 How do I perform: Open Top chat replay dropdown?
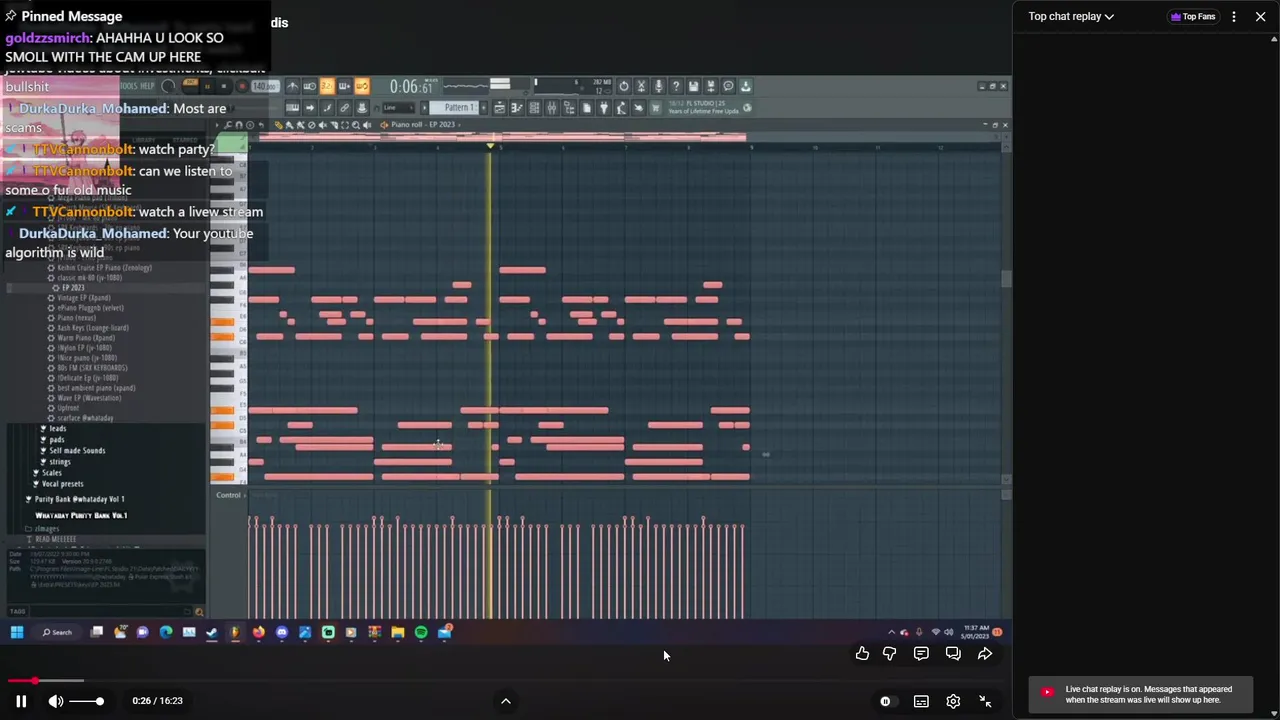(1071, 16)
